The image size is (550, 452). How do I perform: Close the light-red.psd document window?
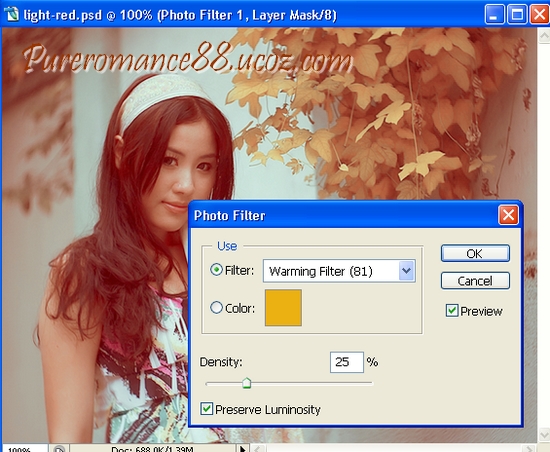click(539, 15)
